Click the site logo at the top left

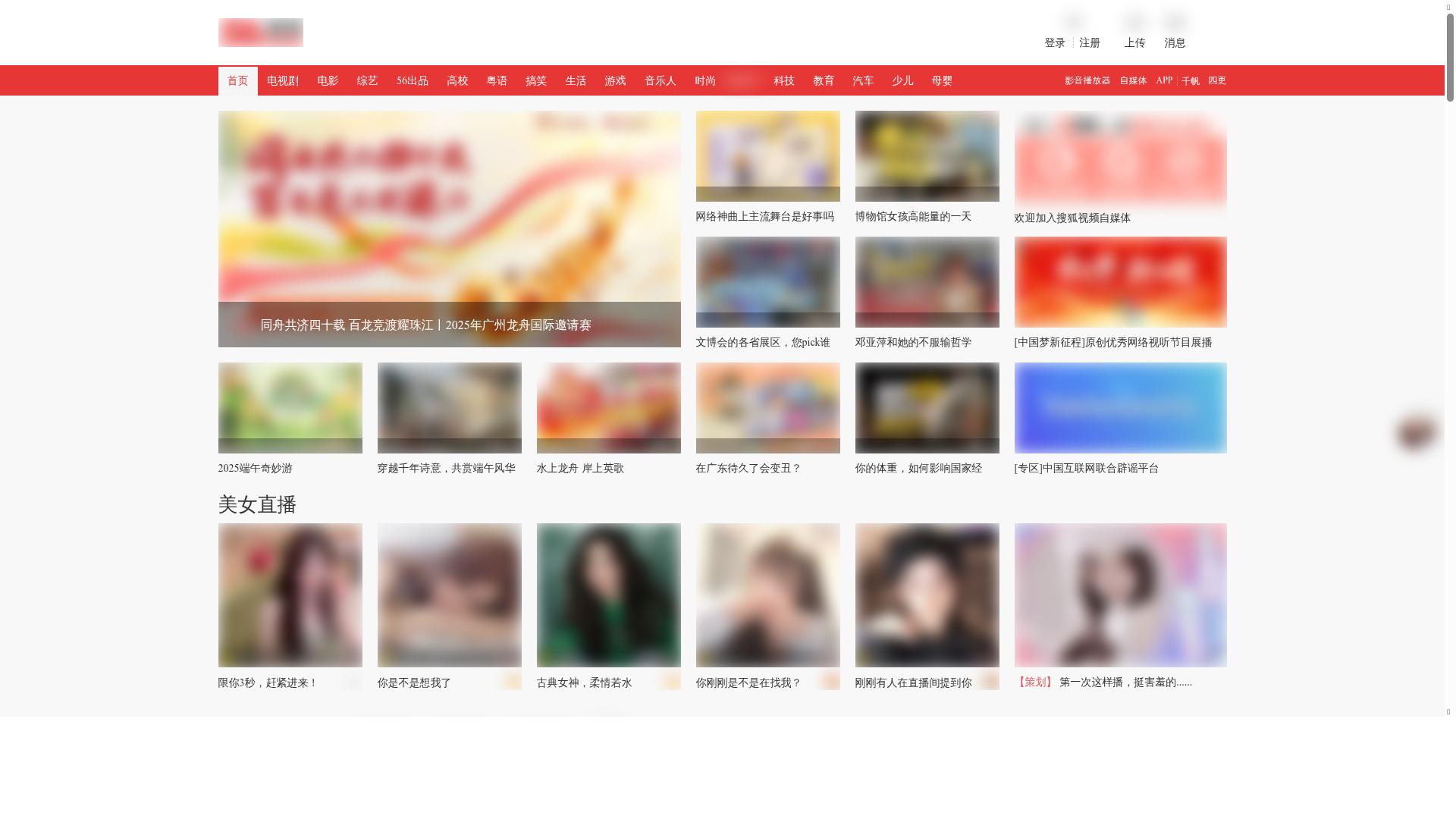pos(260,33)
